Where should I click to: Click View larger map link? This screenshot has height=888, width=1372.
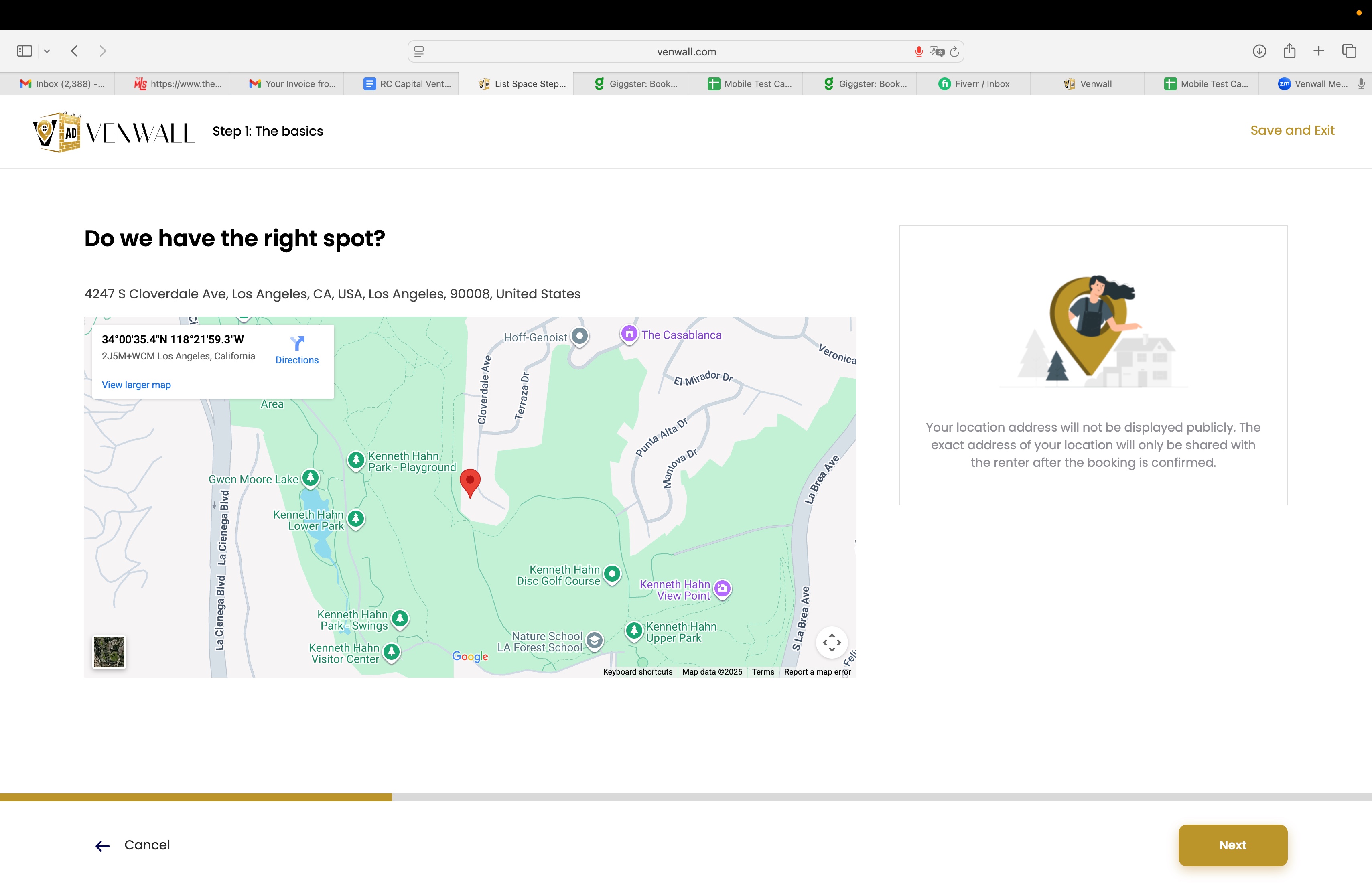pos(136,385)
